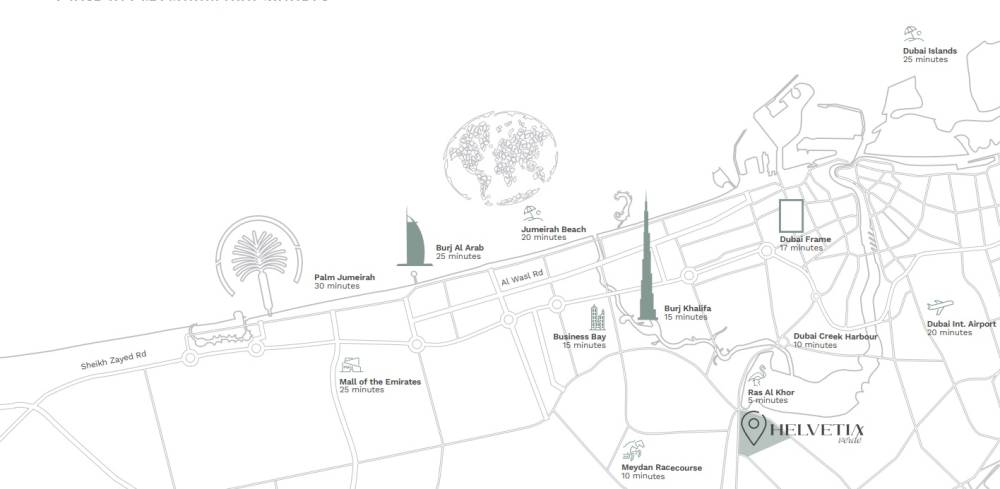Click the Meydan Racecourse horse icon
The width and height of the screenshot is (1000, 489).
click(632, 451)
